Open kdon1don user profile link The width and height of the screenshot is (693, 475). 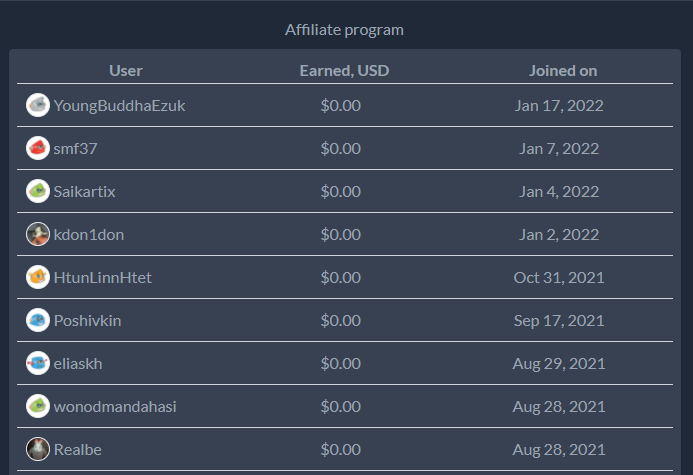tap(89, 235)
